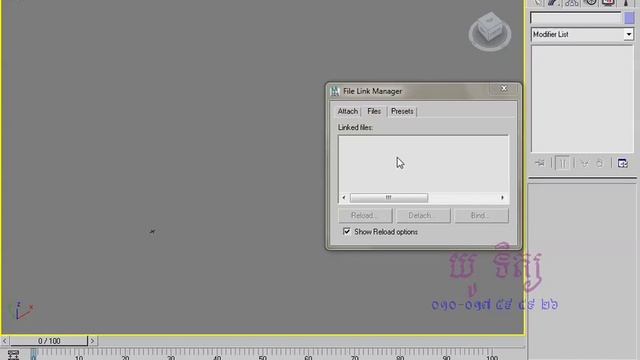
Task: Switch to the Presets tab
Action: tap(402, 111)
